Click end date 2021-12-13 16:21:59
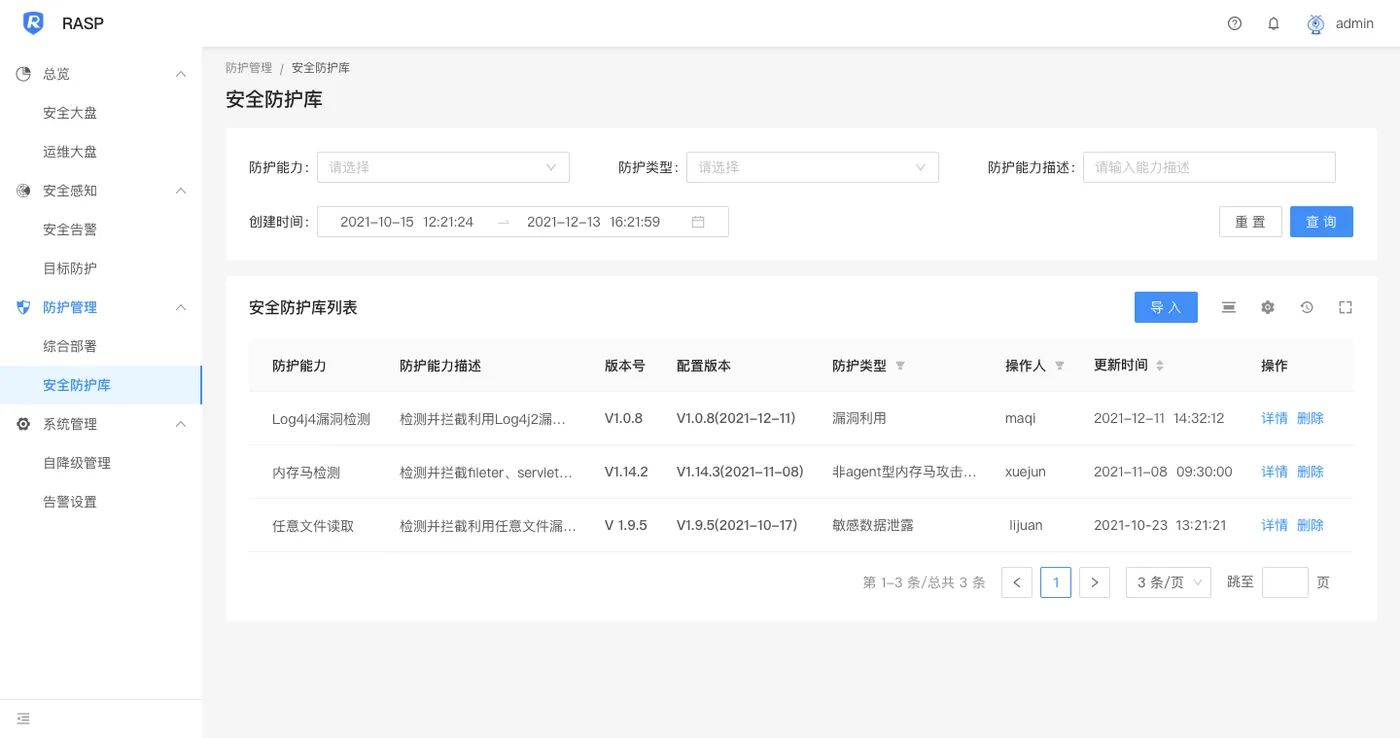This screenshot has width=1400, height=738. pos(593,222)
